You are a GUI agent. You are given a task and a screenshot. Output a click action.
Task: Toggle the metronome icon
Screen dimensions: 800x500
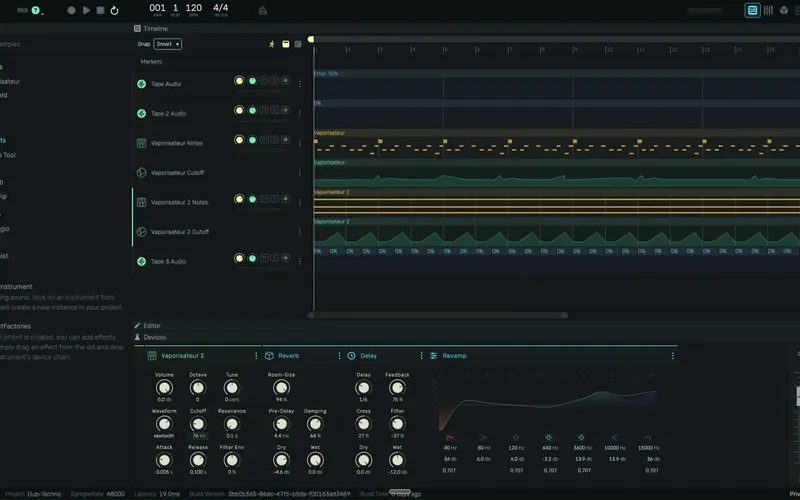tap(263, 10)
